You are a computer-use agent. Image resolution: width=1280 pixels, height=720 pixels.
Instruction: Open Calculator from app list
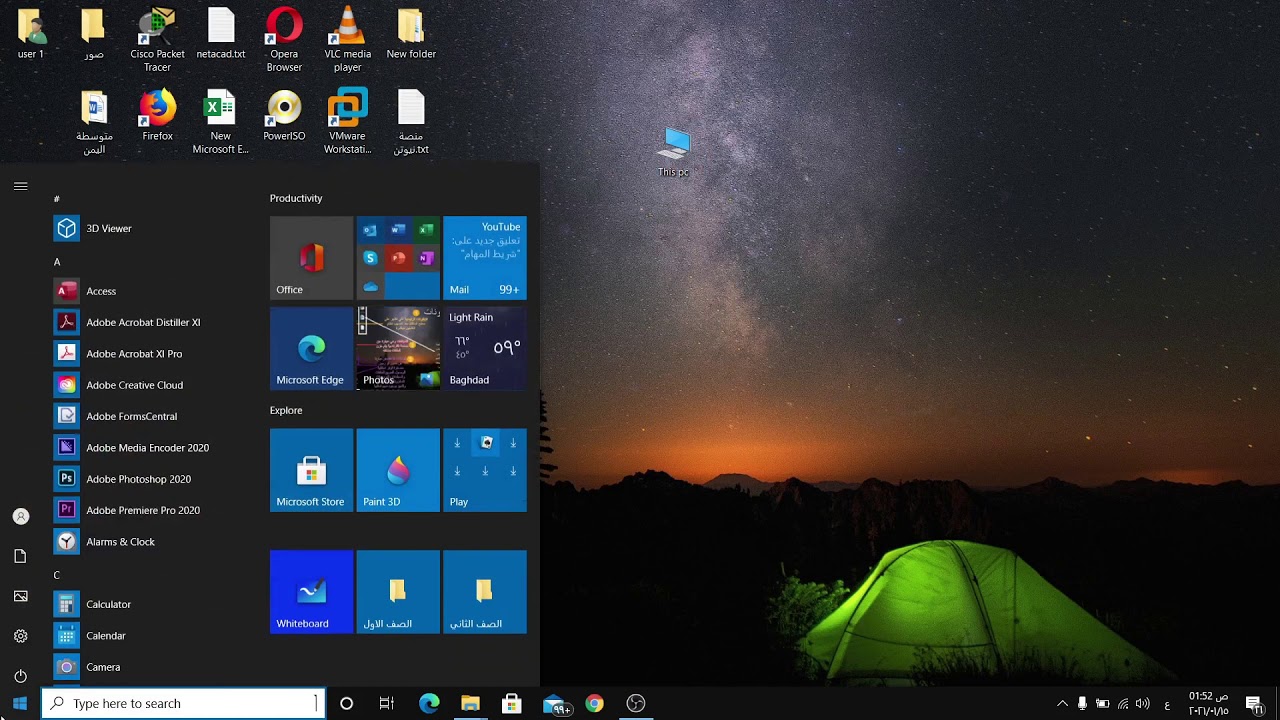tap(145, 604)
